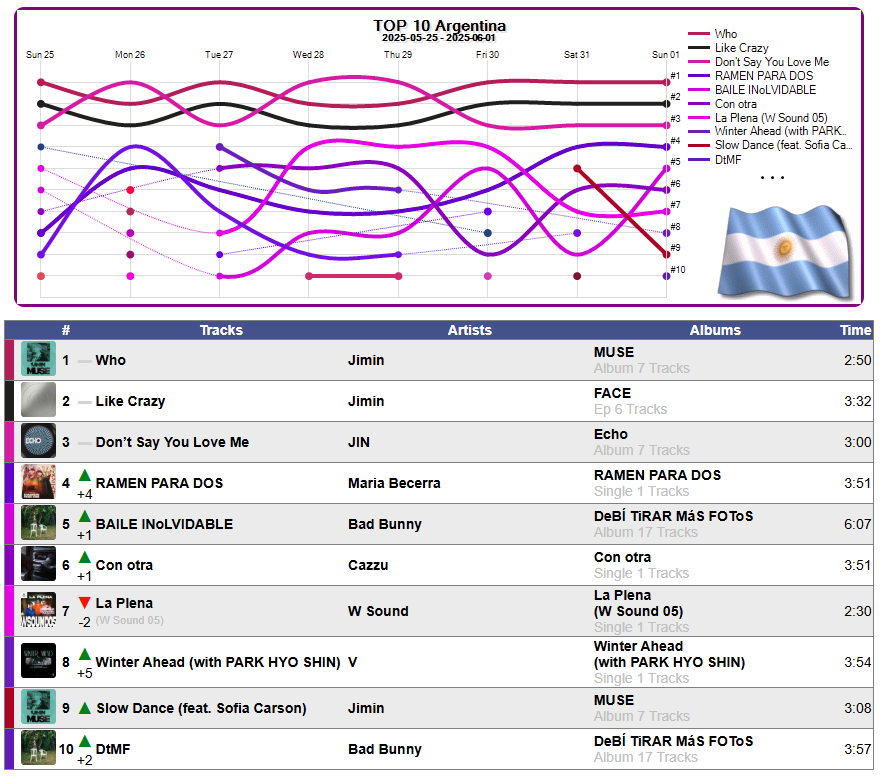
Task: Click the Sun 01 #1 endpoint on the chart
Action: click(x=666, y=82)
